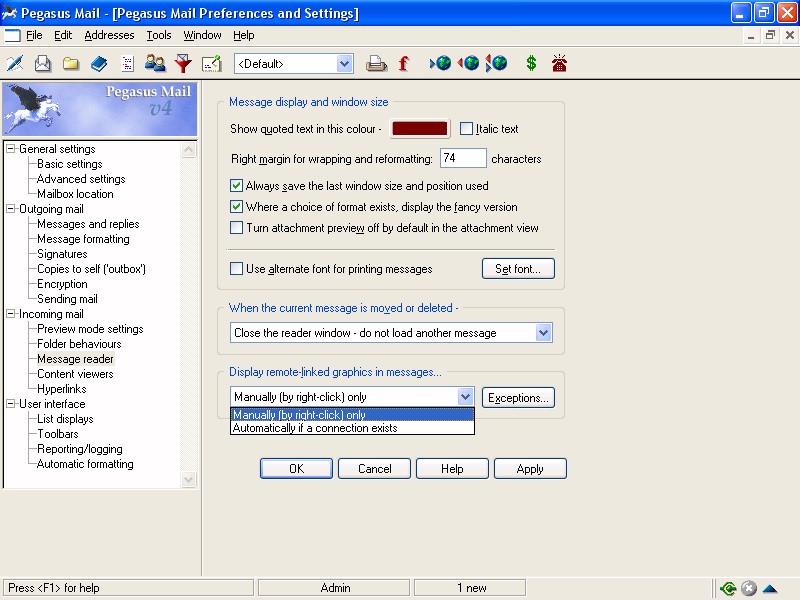The image size is (800, 600).
Task: Select Encryption in the tree
Action: pos(62,284)
